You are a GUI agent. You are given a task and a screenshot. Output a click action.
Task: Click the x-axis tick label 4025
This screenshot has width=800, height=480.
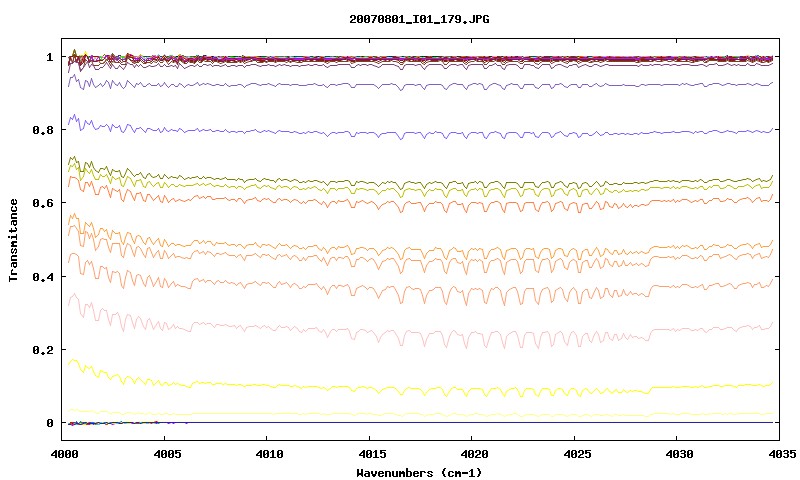coord(577,454)
